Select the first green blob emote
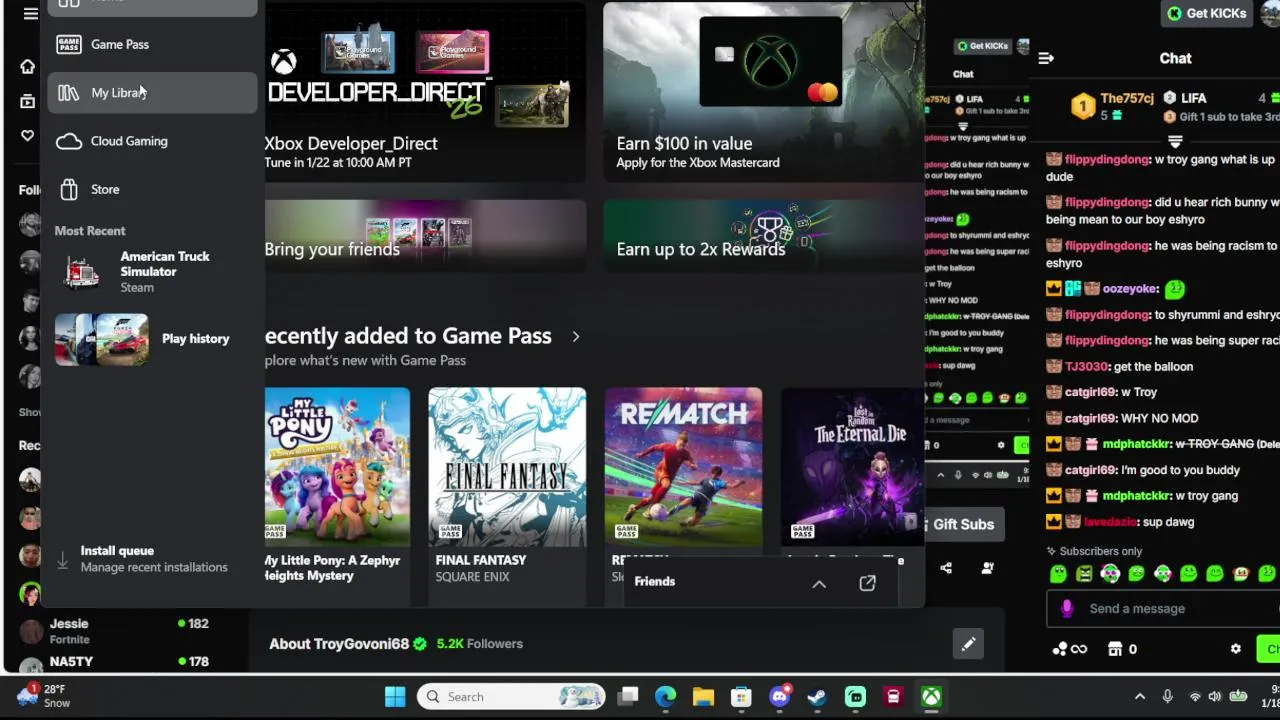Viewport: 1280px width, 720px height. tap(1058, 574)
